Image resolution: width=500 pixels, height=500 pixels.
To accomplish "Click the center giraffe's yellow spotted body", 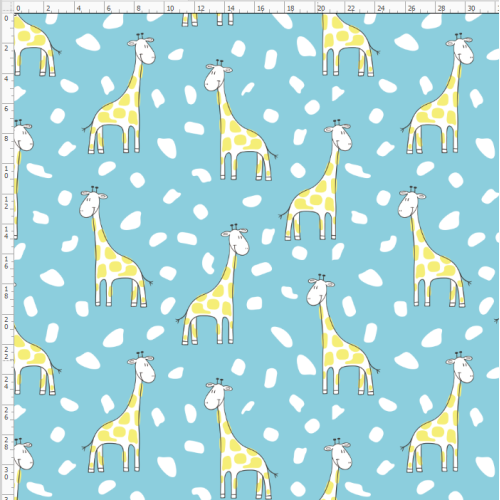I will (x=209, y=303).
